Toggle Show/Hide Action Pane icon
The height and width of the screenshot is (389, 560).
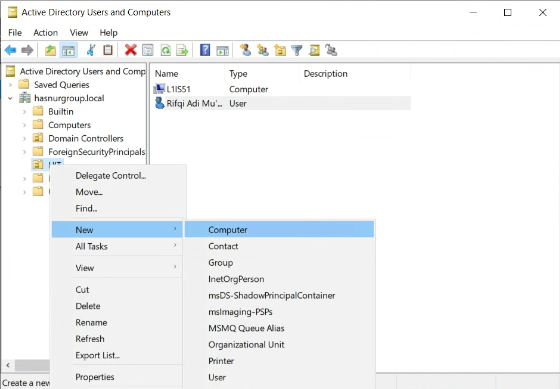pyautogui.click(x=222, y=50)
